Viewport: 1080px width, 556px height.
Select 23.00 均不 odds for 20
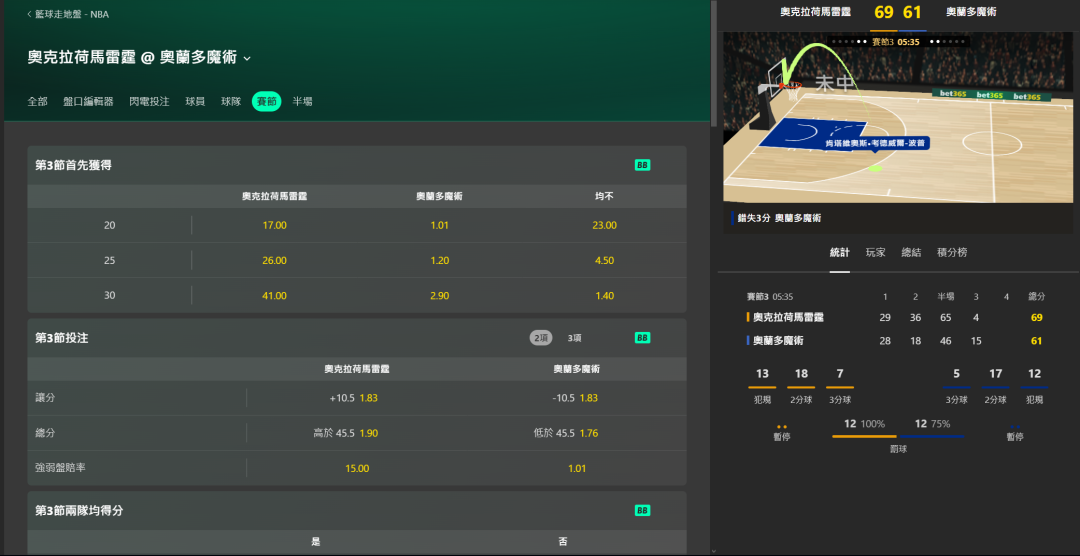[x=604, y=225]
